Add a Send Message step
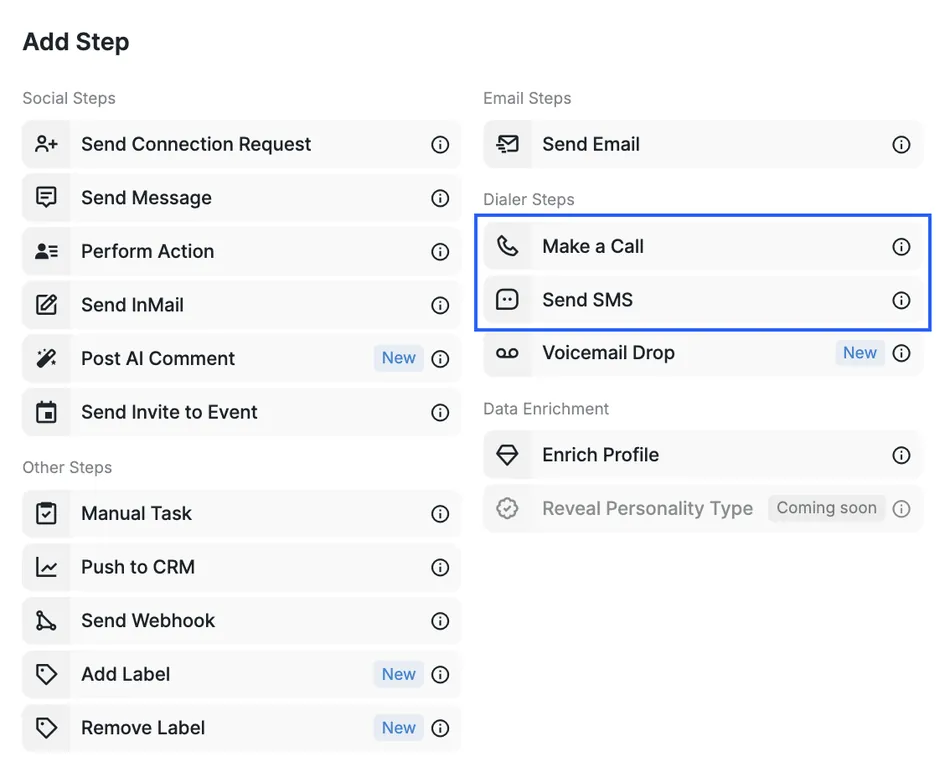Image resolution: width=950 pixels, height=772 pixels. coord(241,198)
